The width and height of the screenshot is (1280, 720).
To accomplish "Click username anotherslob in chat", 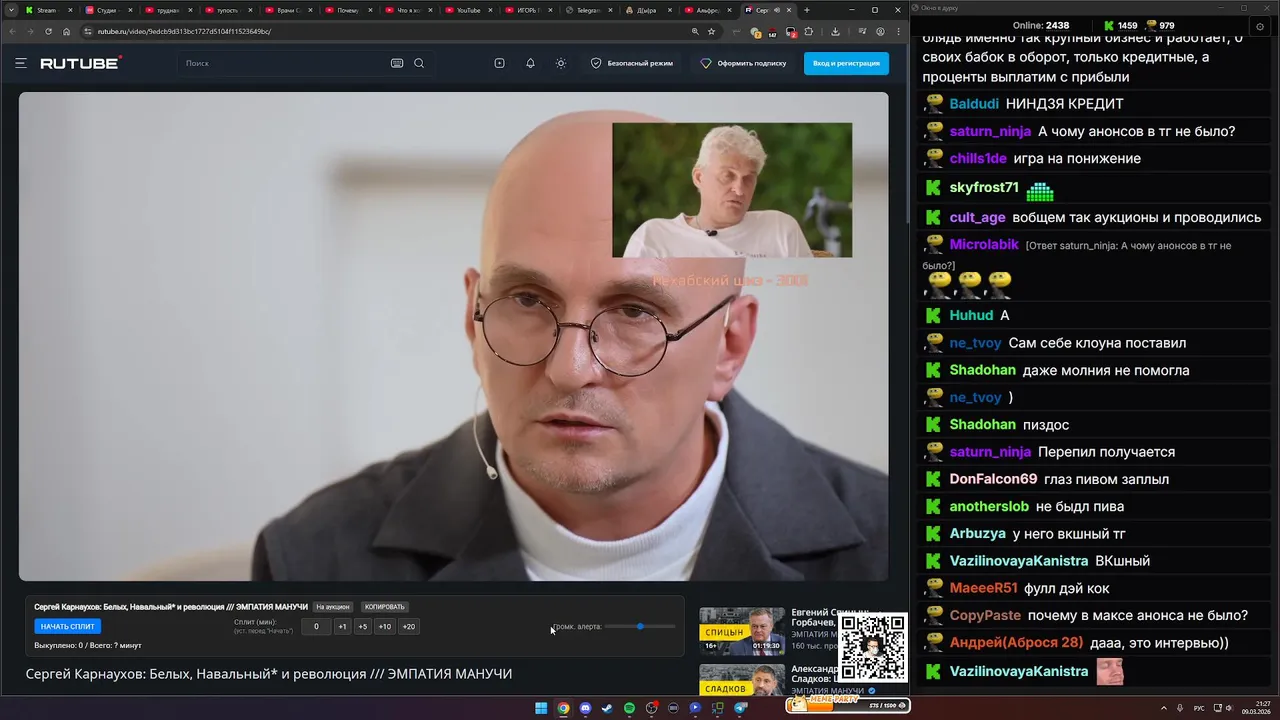I will (x=989, y=507).
